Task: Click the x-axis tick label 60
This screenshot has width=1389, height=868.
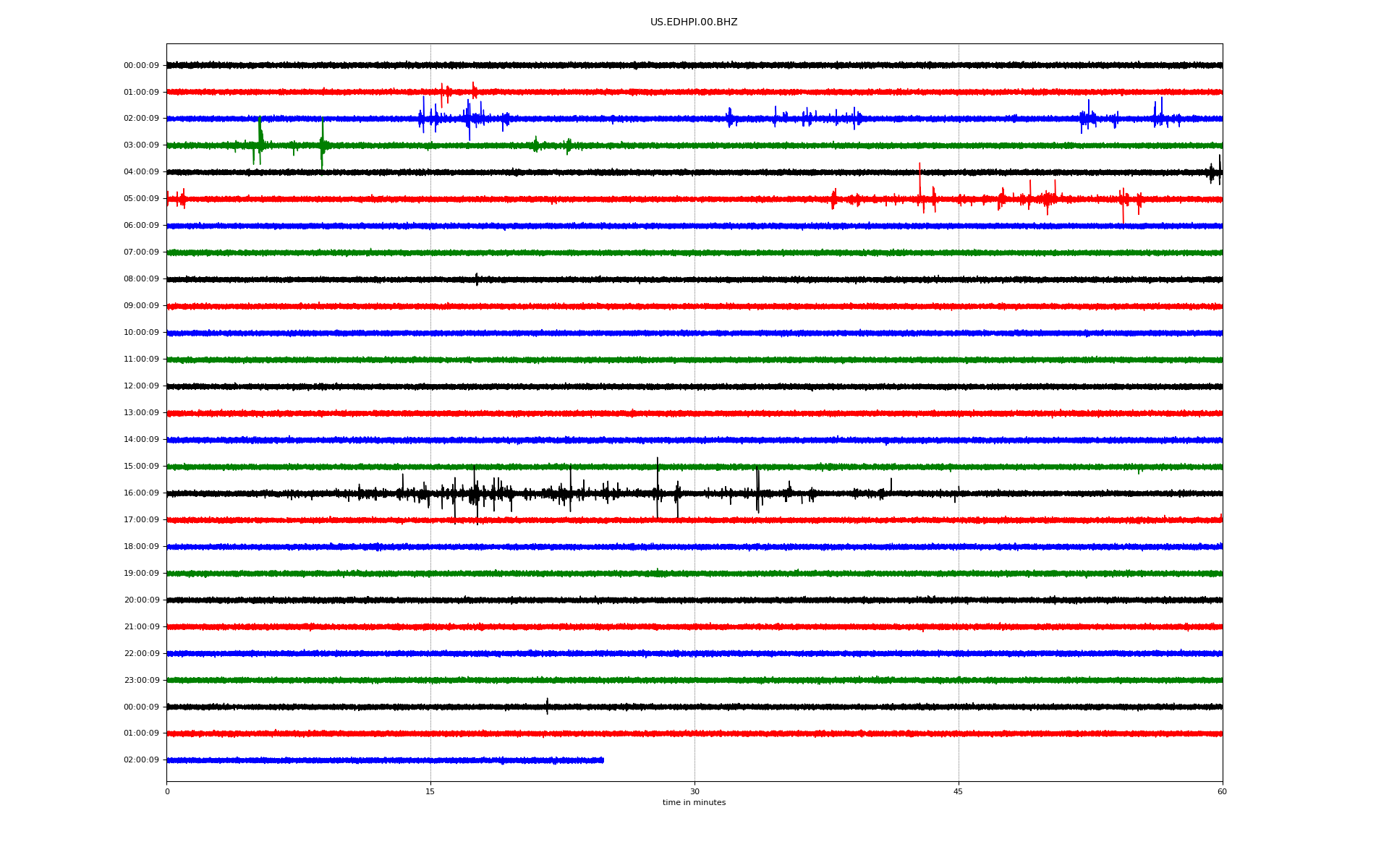Action: point(1221,792)
